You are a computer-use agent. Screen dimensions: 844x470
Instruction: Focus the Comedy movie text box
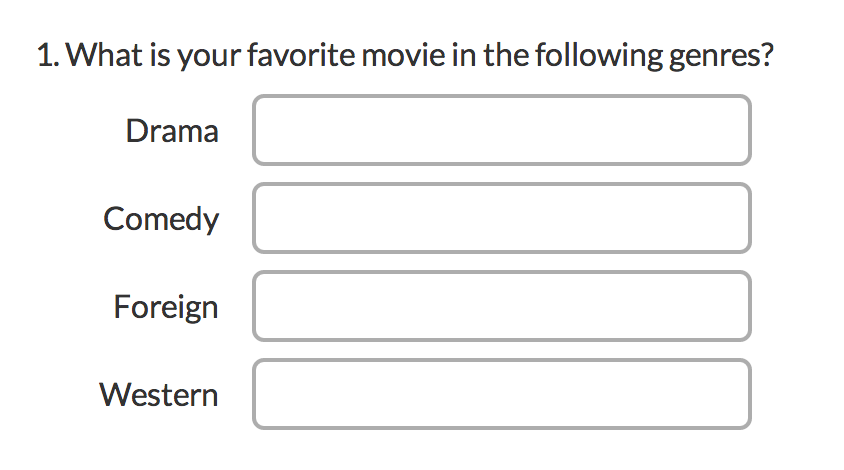click(x=502, y=218)
